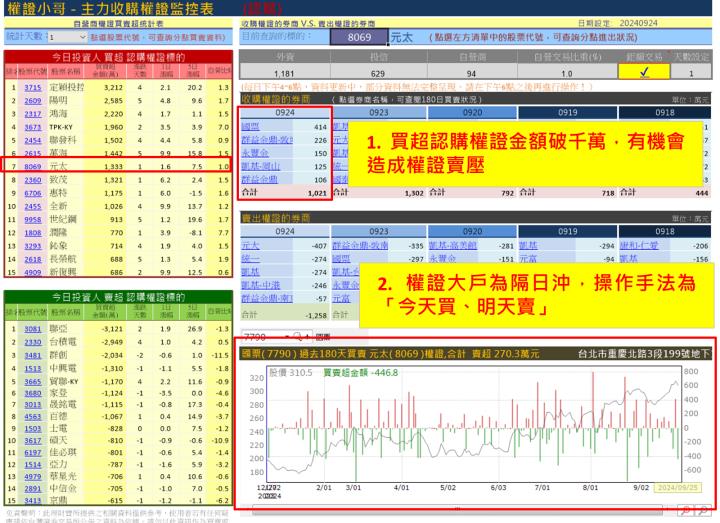Viewport: 720px width, 523px height.
Task: Click the magnifier search icon beside 7790
Action: [297, 337]
